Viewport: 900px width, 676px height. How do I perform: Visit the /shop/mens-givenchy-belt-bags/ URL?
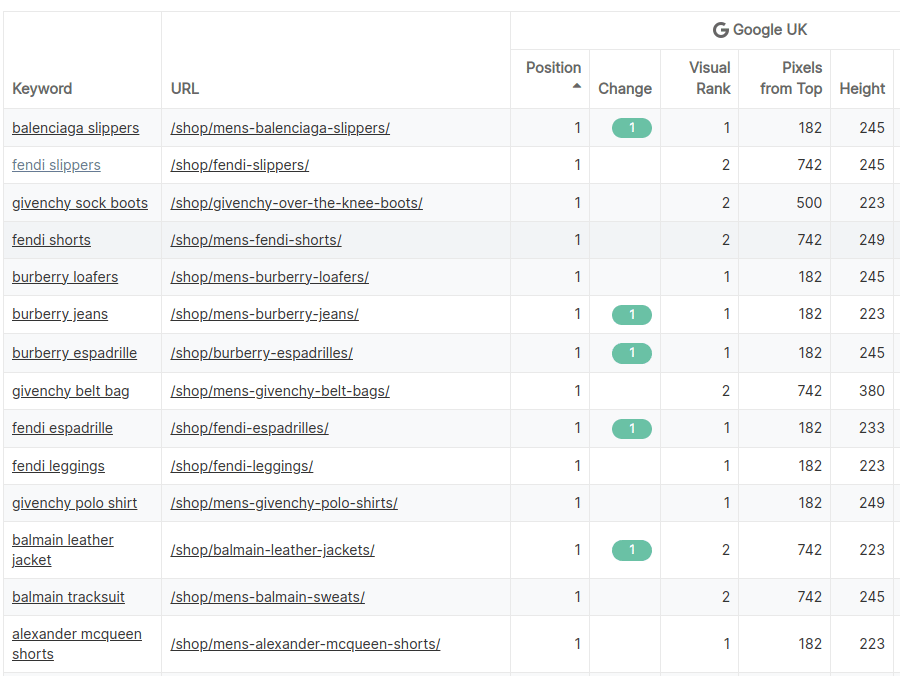point(280,391)
